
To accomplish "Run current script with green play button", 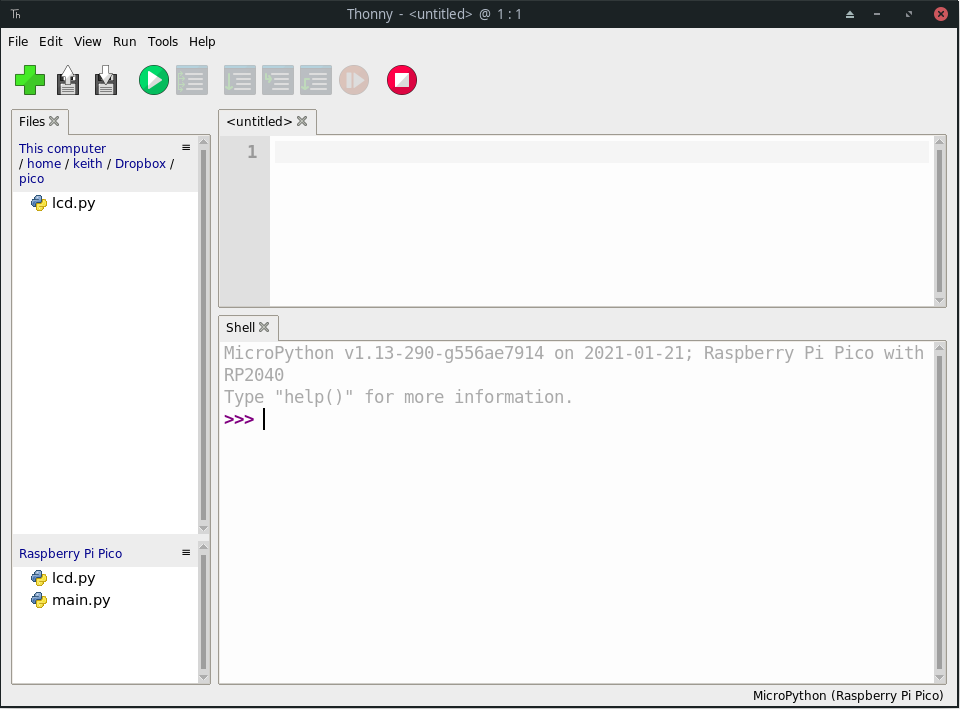I will coord(154,80).
